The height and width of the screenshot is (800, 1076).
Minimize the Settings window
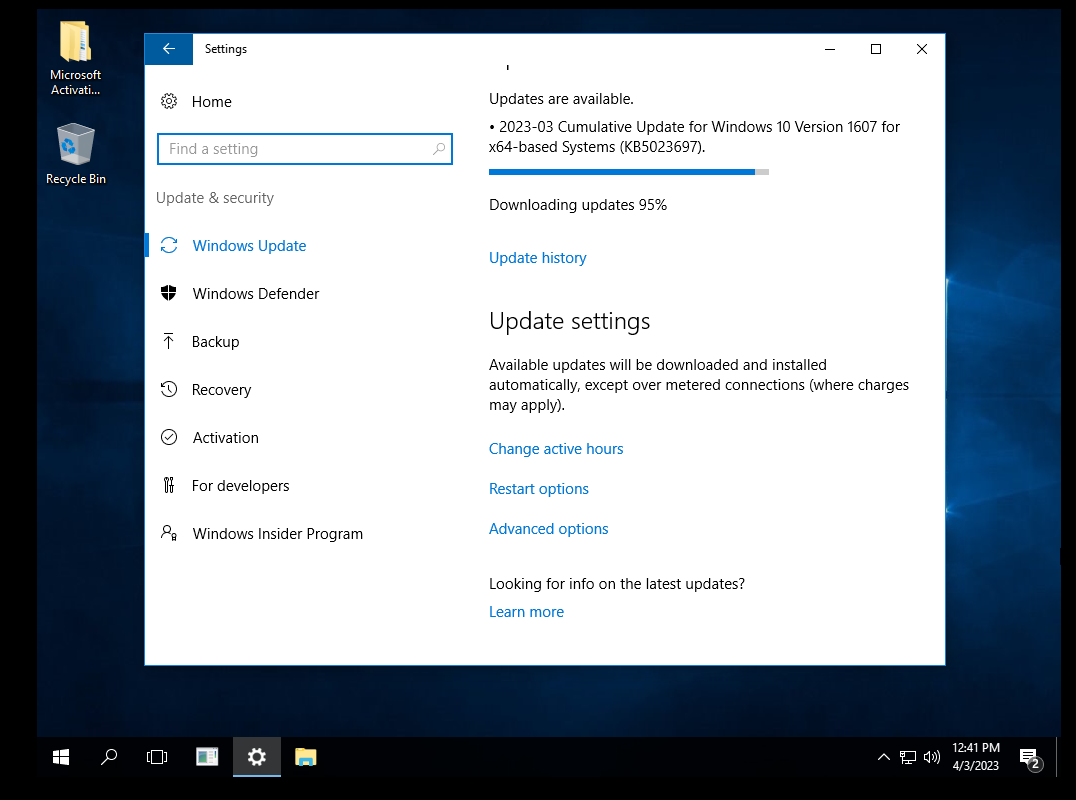pyautogui.click(x=830, y=49)
